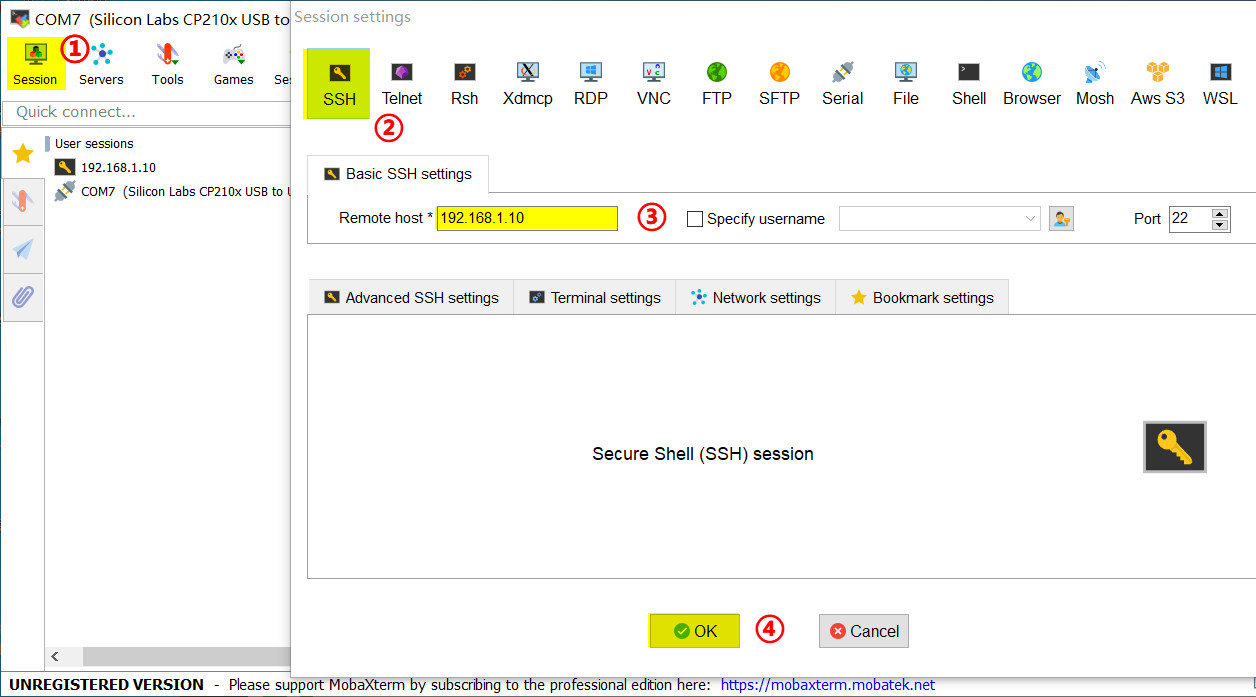This screenshot has width=1256, height=697.
Task: Click the sessions panel left scroll arrow
Action: click(55, 657)
